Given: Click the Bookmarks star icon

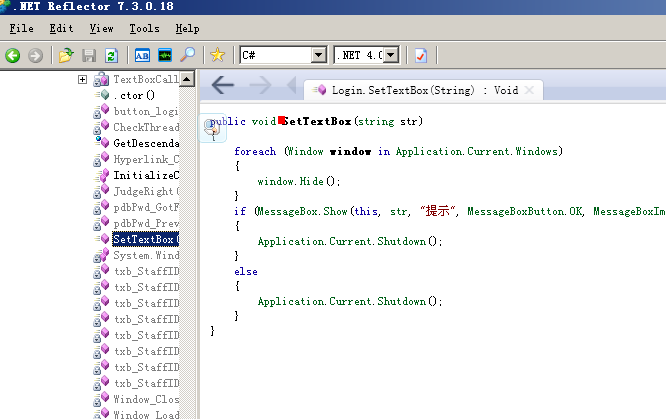Looking at the screenshot, I should pyautogui.click(x=217, y=55).
